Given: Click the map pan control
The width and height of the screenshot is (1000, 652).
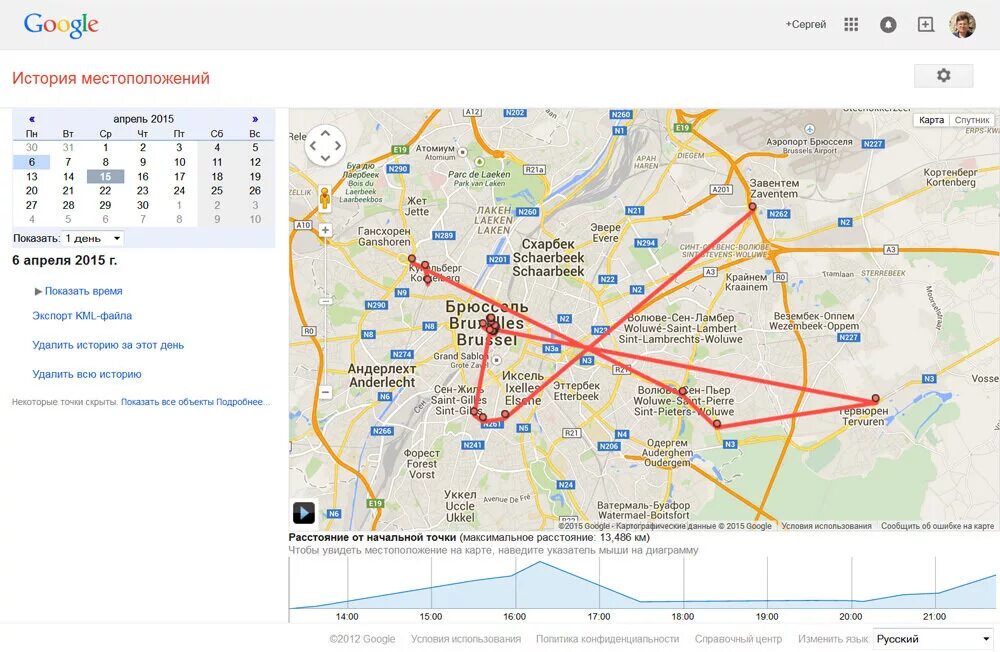Looking at the screenshot, I should click(325, 145).
